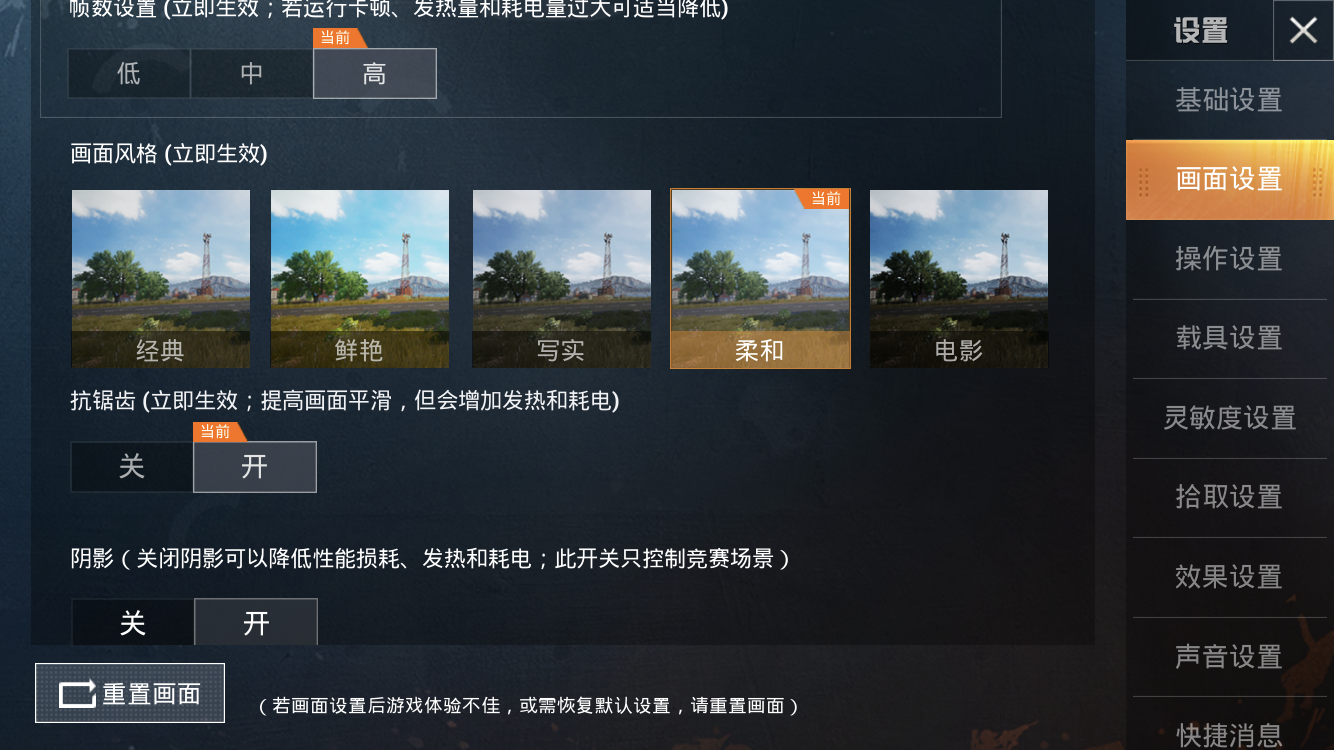Switch to the 电影 picture style
Image resolution: width=1334 pixels, height=750 pixels.
point(959,279)
